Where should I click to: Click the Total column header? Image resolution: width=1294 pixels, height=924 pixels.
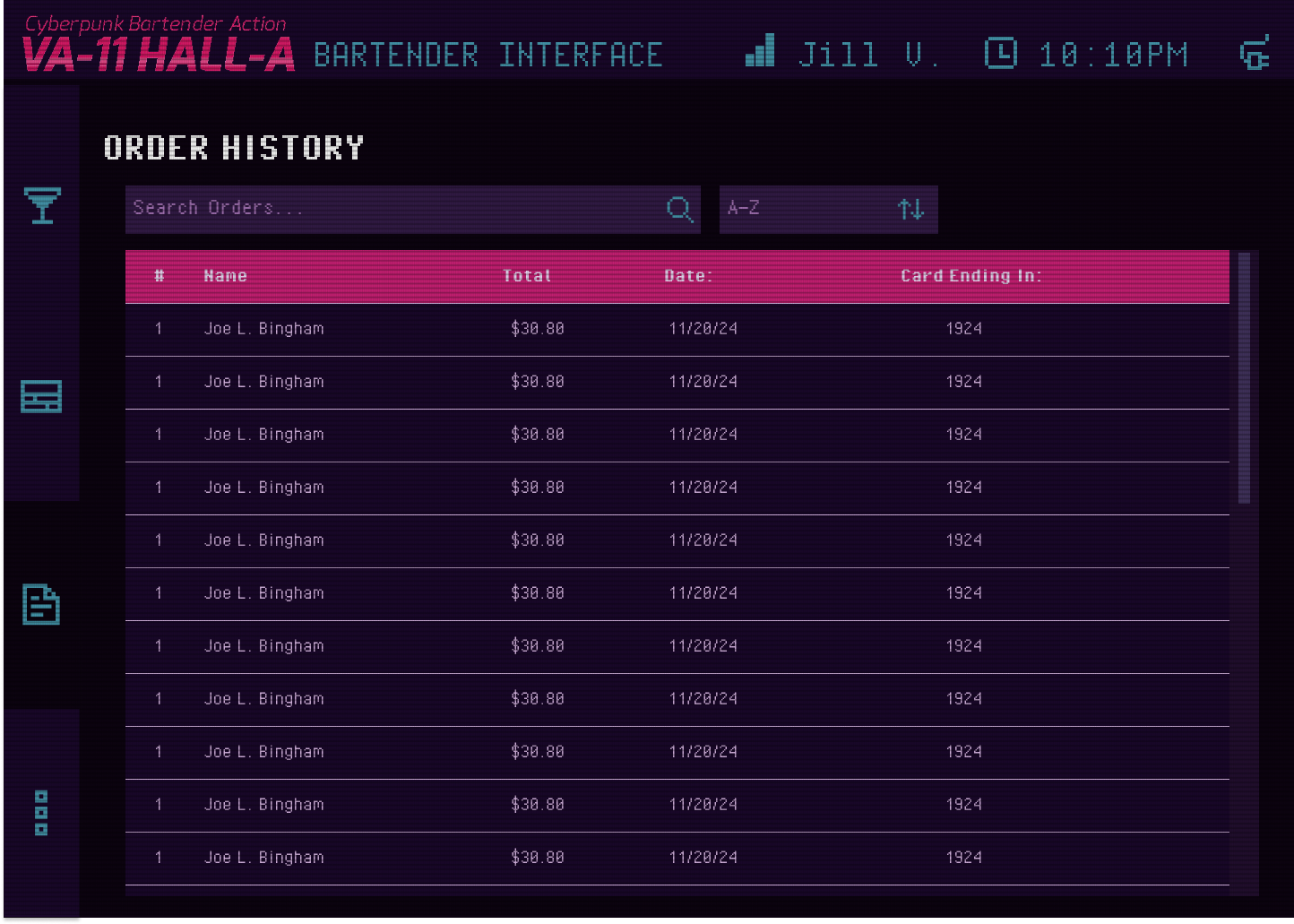pyautogui.click(x=527, y=276)
